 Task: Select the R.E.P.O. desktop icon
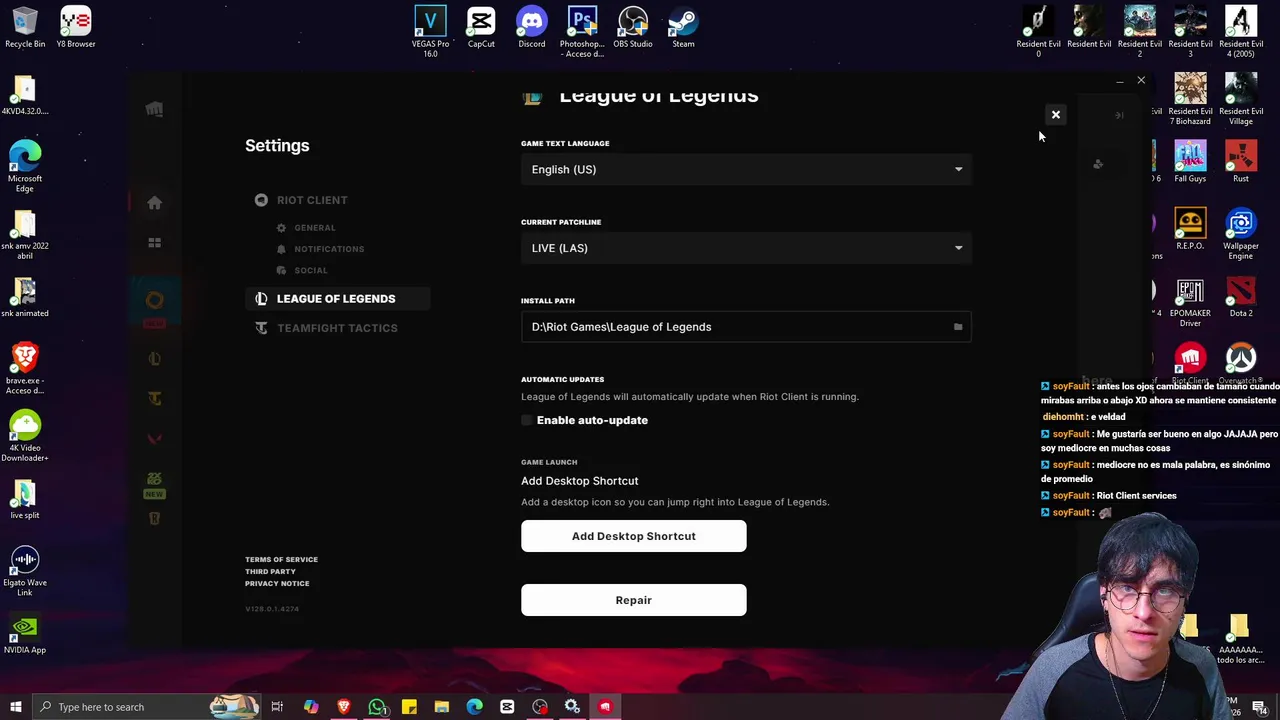pyautogui.click(x=1190, y=229)
